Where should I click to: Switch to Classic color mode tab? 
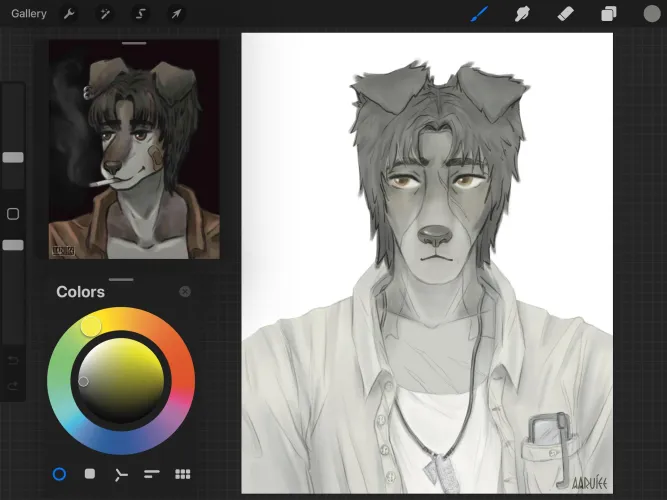point(90,474)
